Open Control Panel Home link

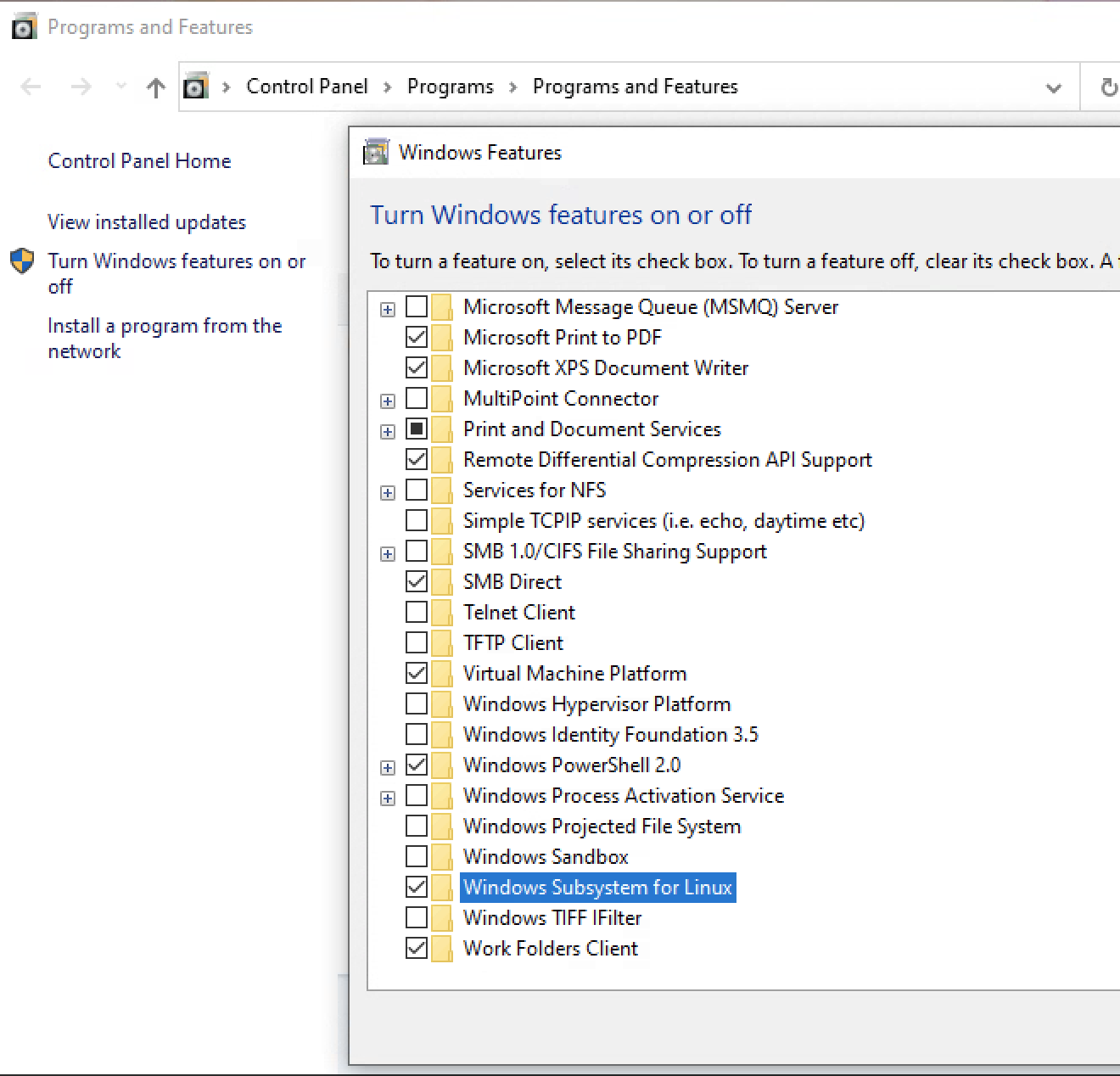pyautogui.click(x=139, y=161)
